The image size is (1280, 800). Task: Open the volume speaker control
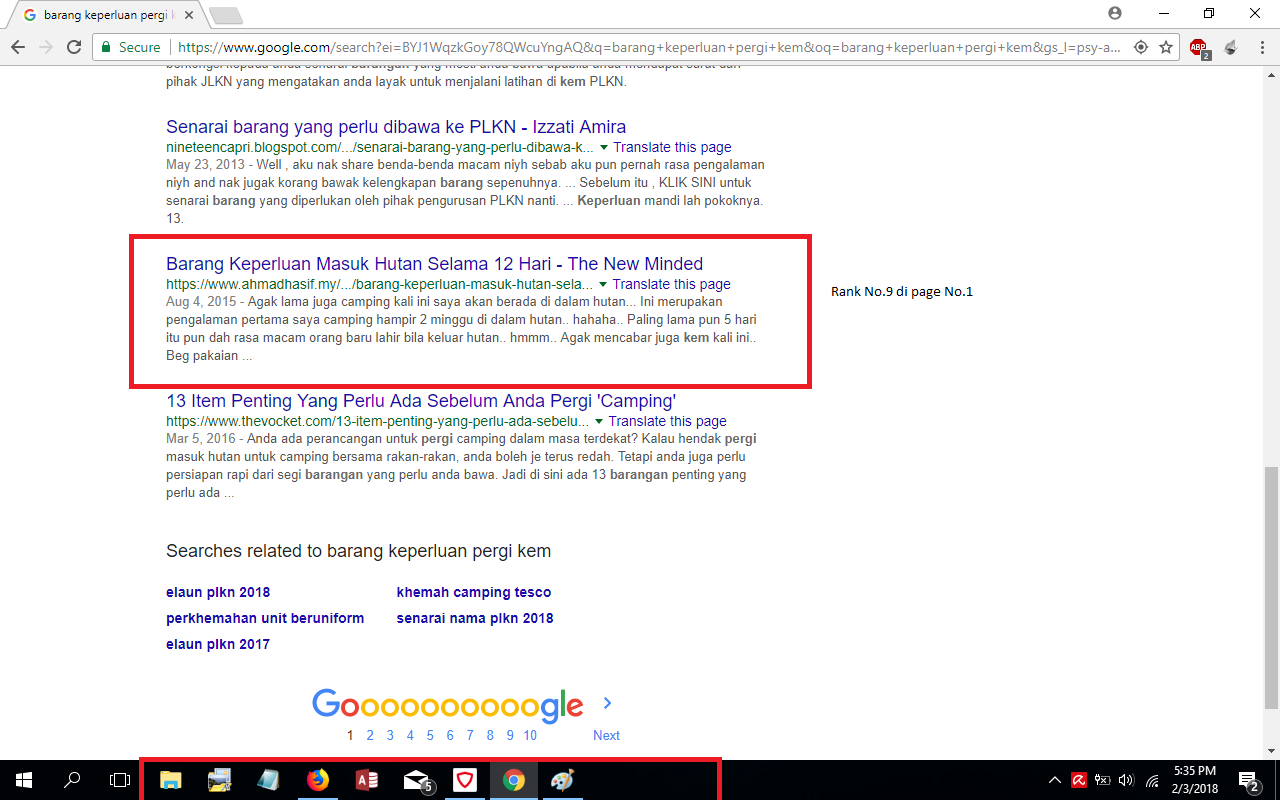[x=1127, y=780]
